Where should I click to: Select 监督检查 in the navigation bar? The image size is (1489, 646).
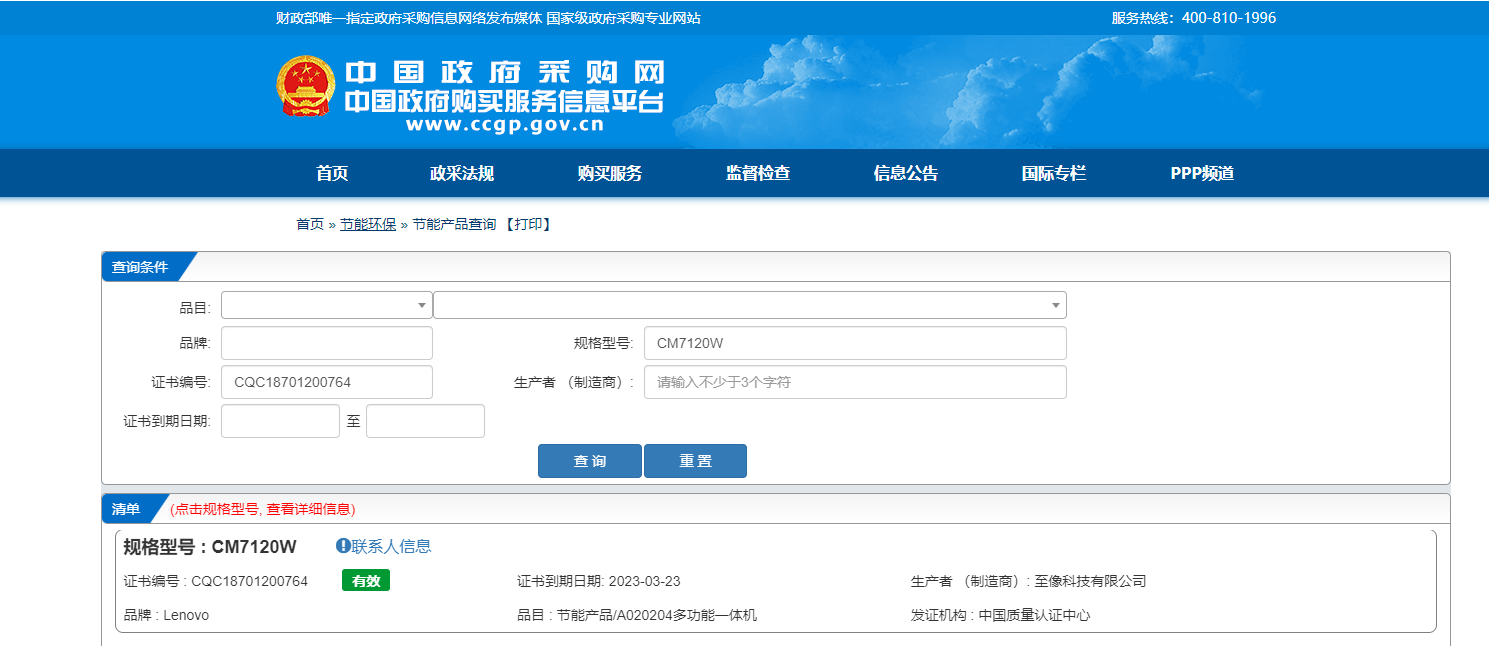(x=758, y=173)
